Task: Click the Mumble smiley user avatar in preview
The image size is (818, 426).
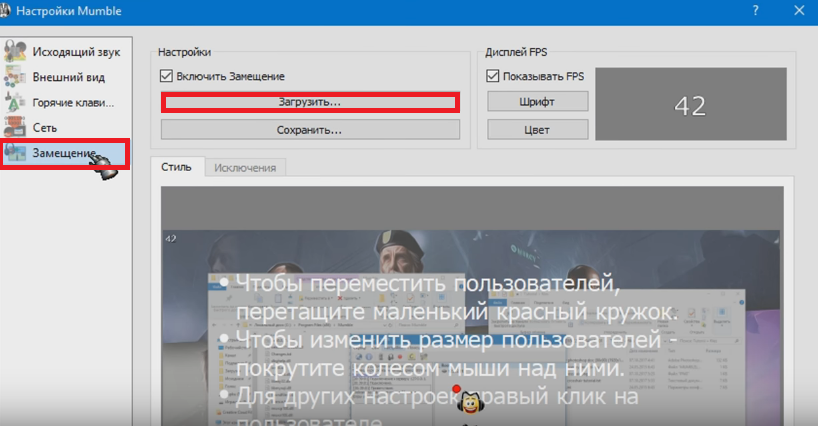Action: 471,403
